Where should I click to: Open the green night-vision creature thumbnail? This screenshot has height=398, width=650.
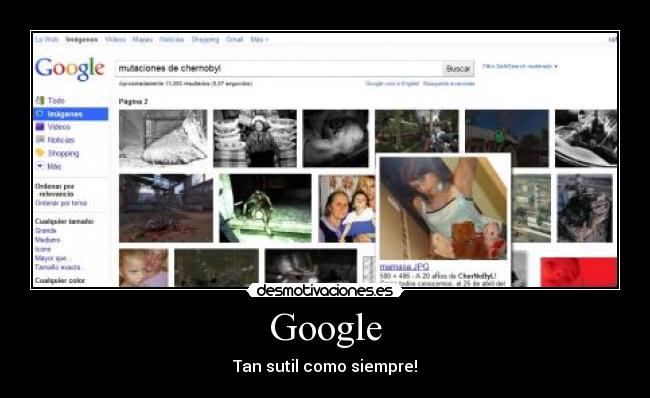265,208
